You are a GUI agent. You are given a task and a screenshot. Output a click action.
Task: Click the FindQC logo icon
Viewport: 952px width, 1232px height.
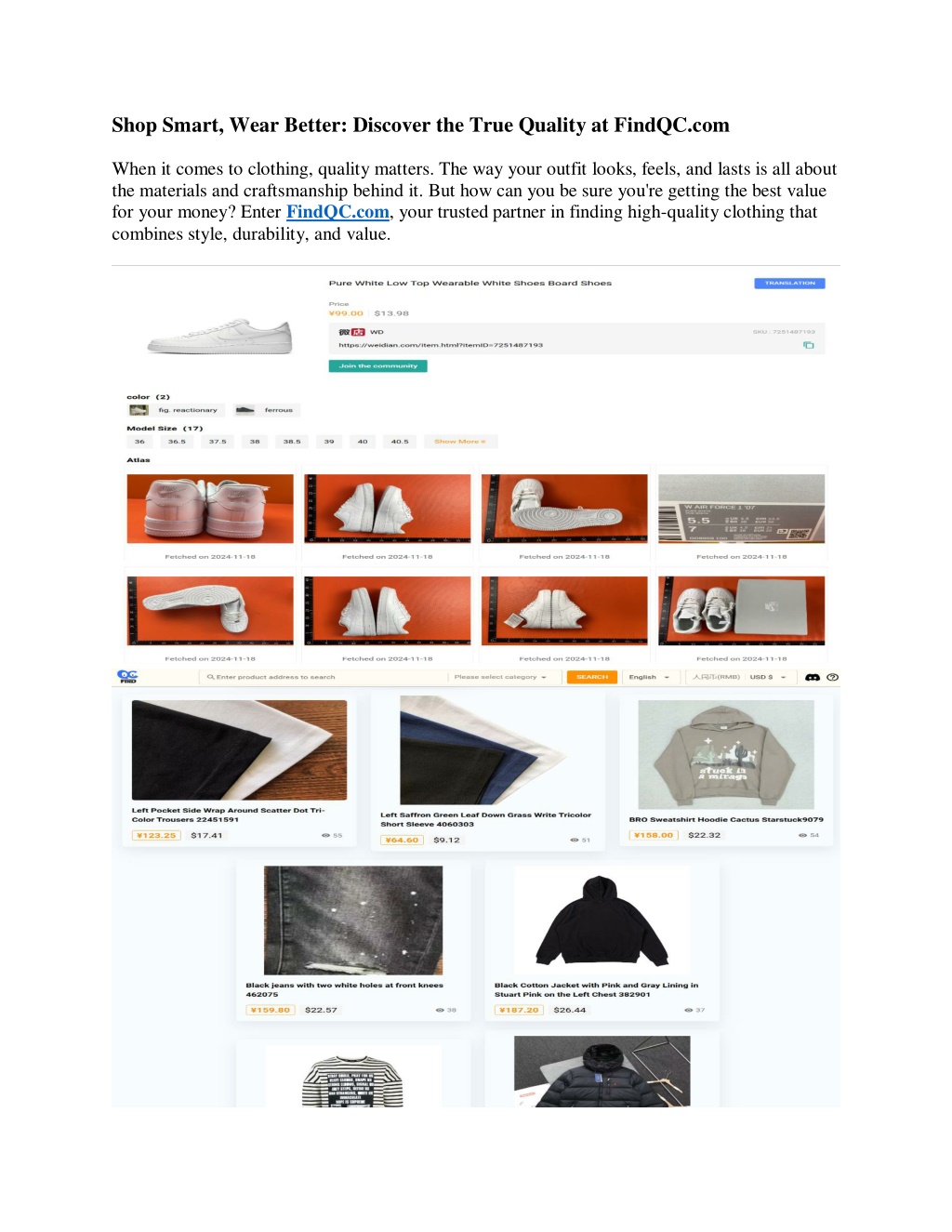[x=127, y=676]
